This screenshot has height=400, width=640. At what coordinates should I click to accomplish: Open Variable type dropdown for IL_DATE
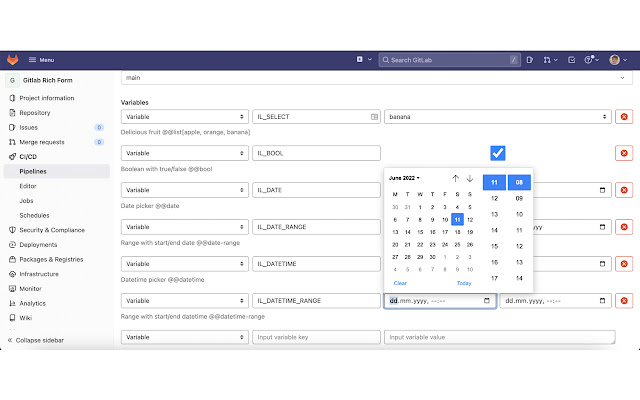184,190
